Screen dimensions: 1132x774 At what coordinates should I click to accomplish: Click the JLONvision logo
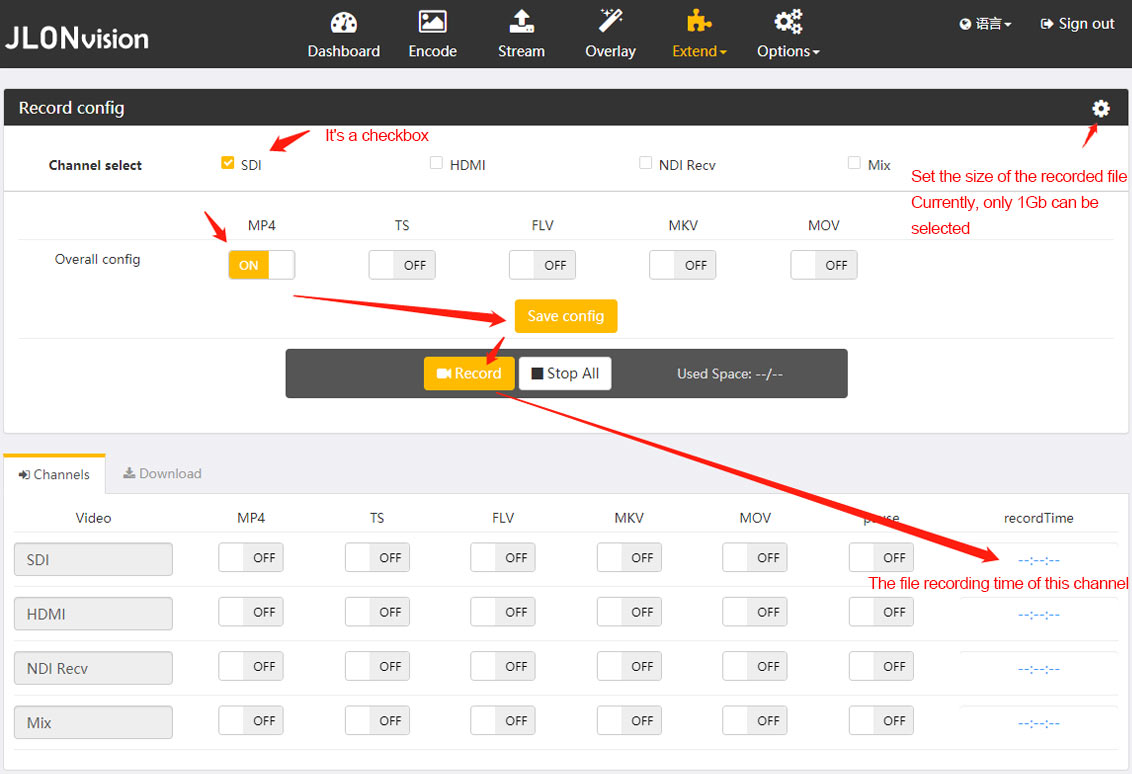77,38
